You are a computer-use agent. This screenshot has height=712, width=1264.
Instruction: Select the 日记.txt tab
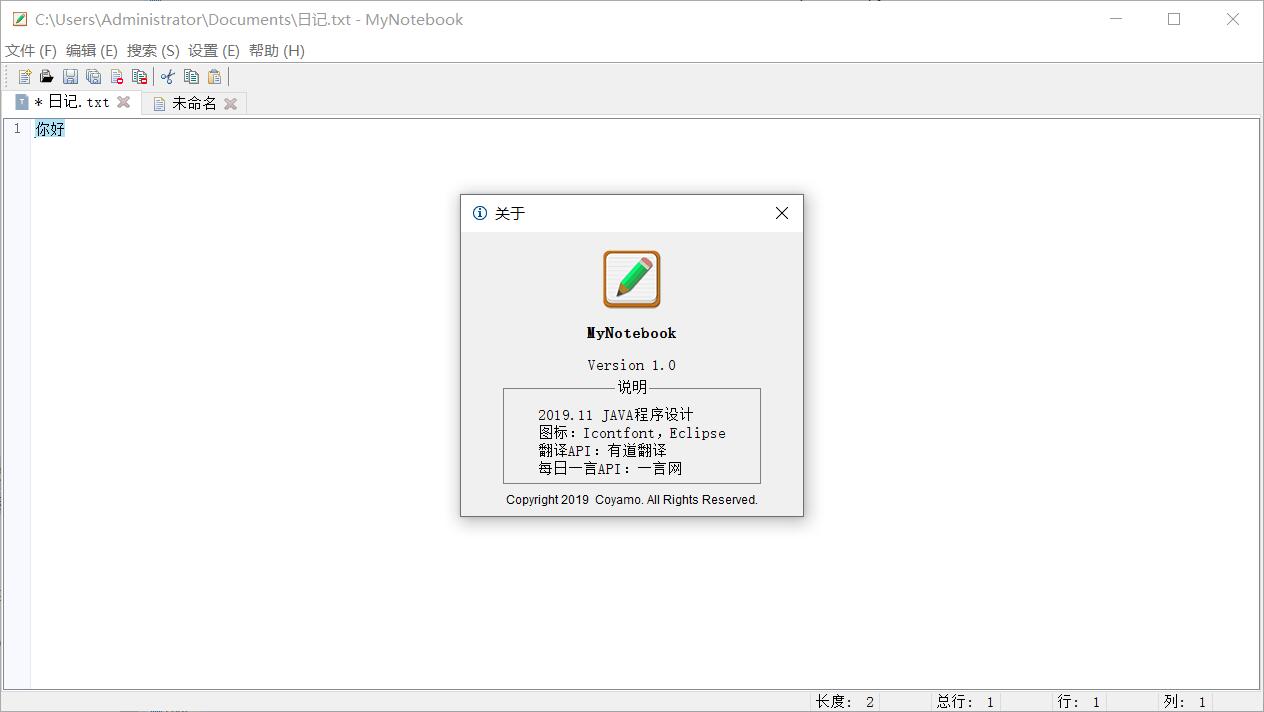[x=72, y=102]
